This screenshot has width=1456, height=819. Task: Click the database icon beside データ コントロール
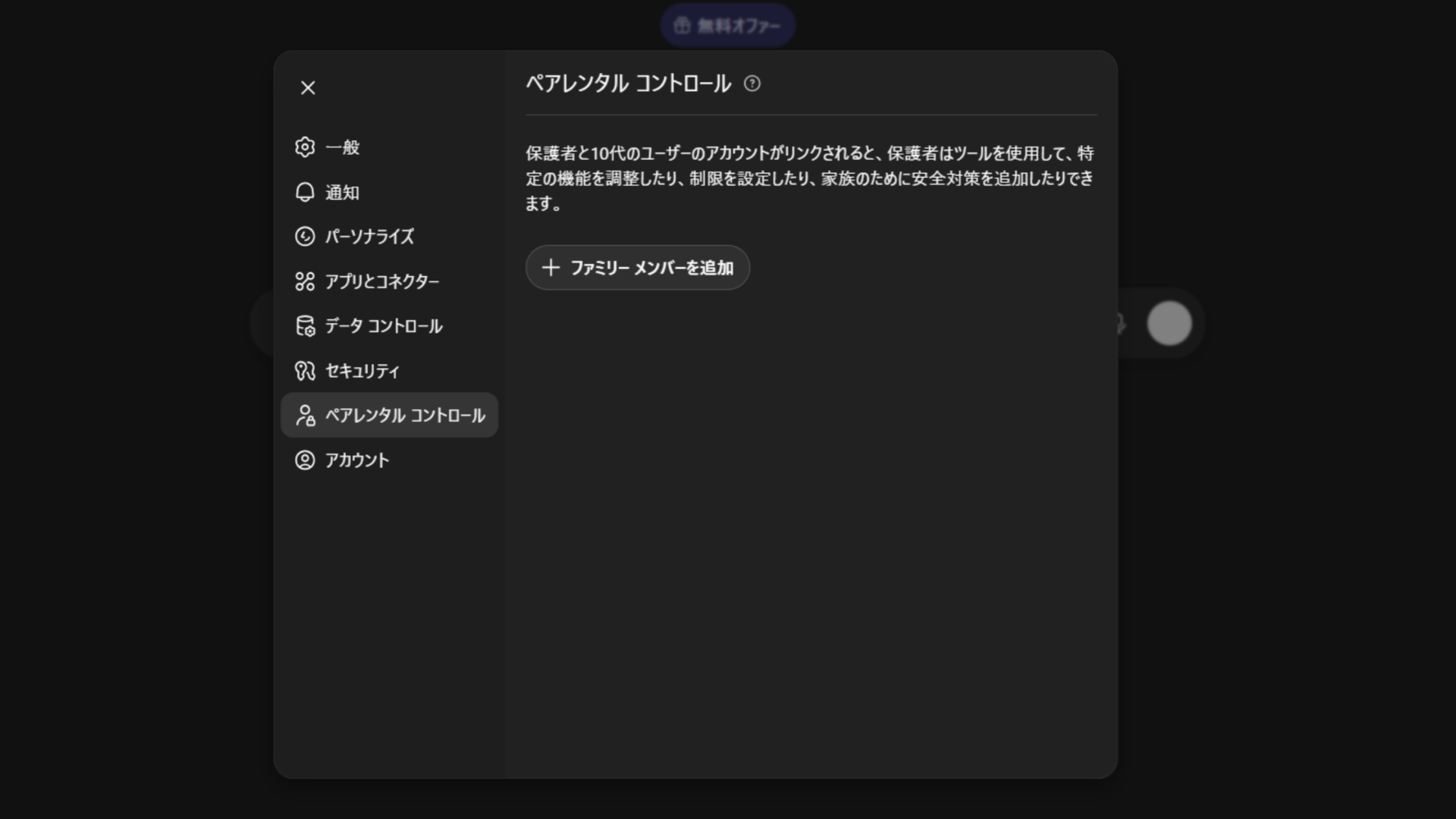(305, 326)
